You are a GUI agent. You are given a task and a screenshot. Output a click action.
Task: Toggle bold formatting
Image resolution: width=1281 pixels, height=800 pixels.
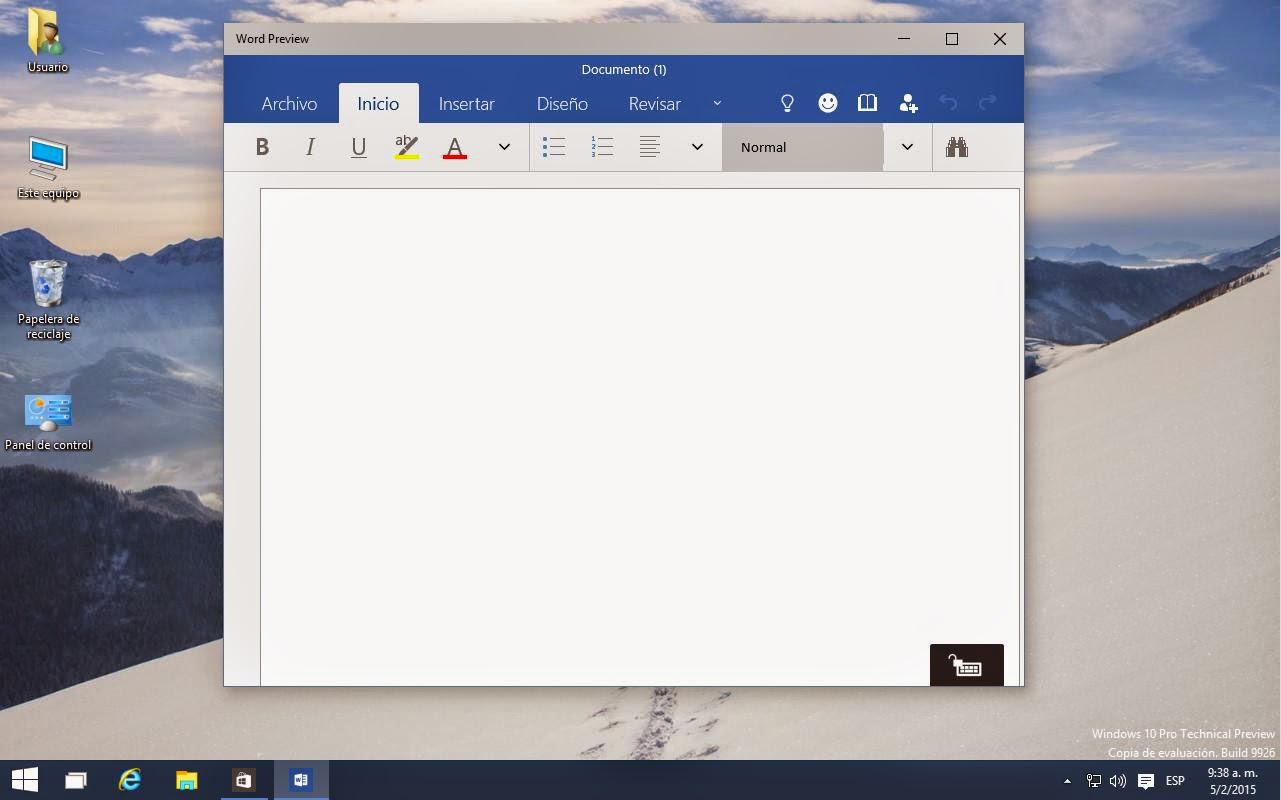coord(262,147)
